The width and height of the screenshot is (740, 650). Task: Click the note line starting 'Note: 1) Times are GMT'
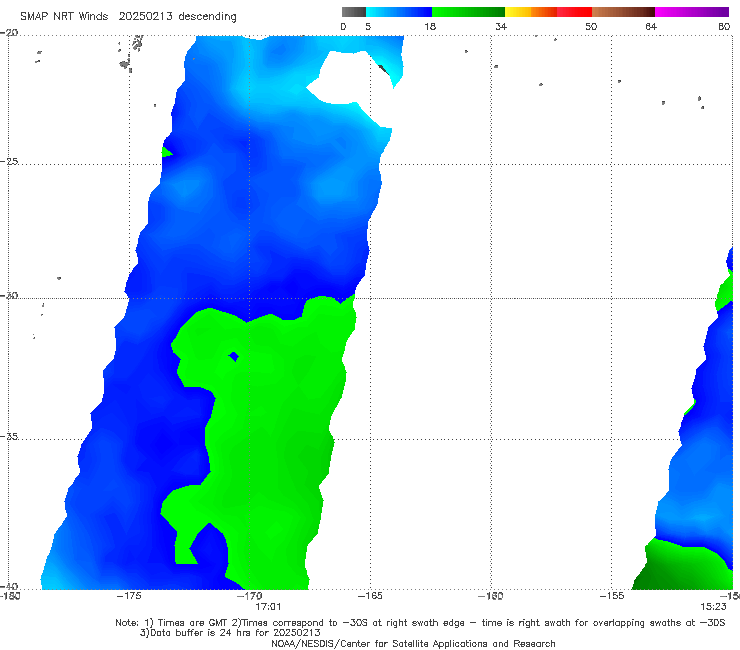(420, 623)
